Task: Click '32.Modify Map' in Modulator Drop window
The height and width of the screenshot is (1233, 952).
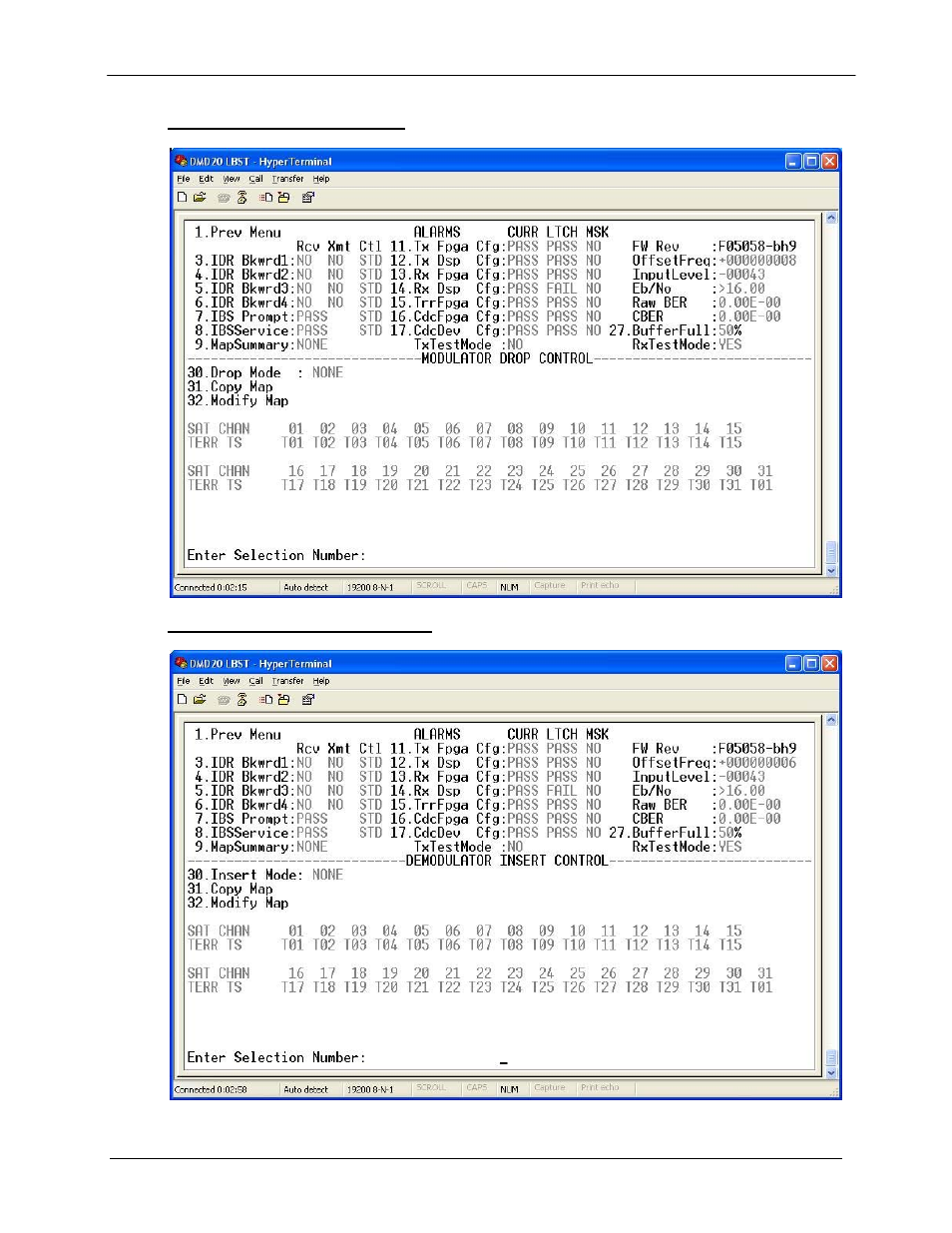Action: coord(238,400)
